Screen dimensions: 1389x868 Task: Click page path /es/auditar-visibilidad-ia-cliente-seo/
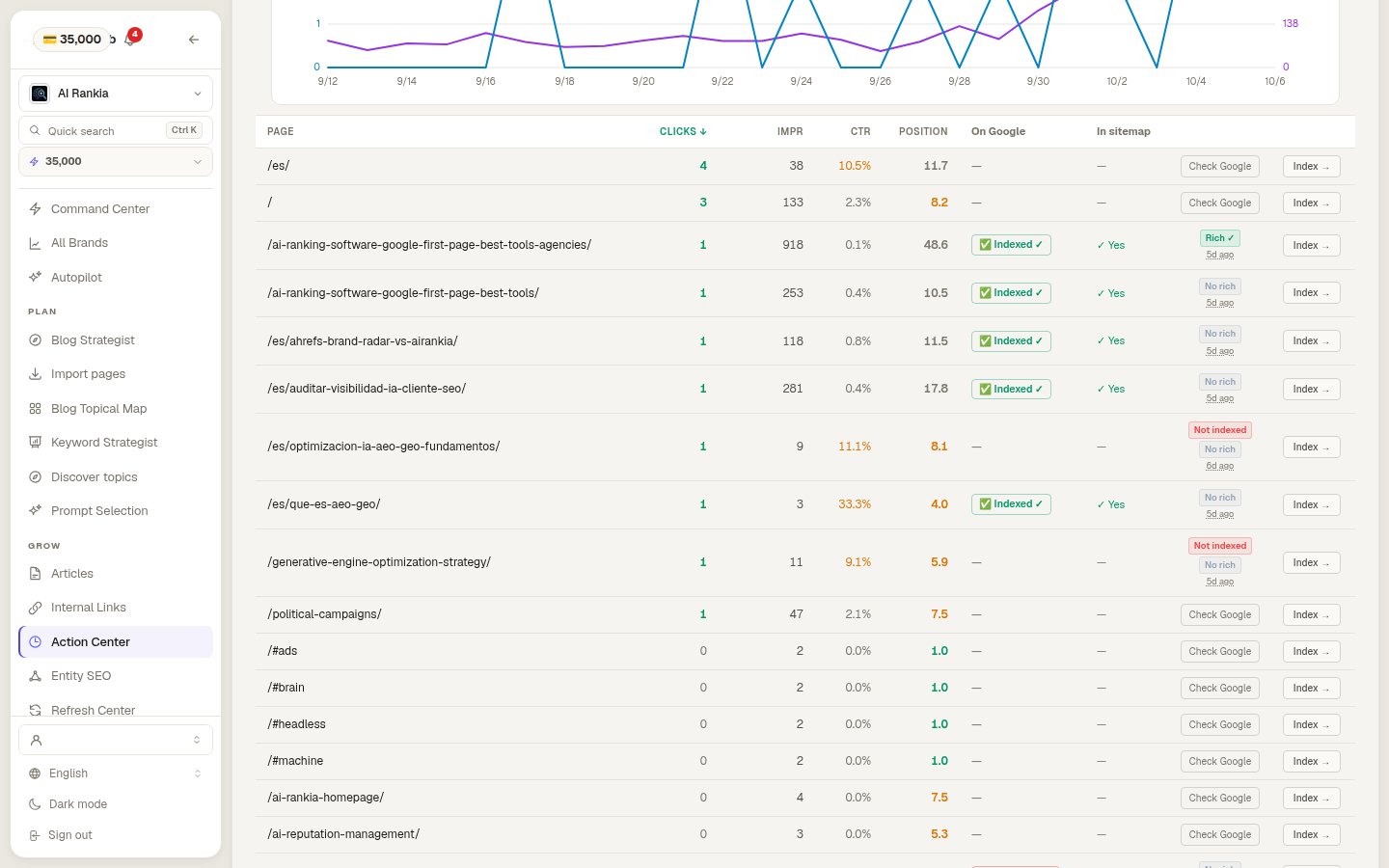(x=367, y=389)
